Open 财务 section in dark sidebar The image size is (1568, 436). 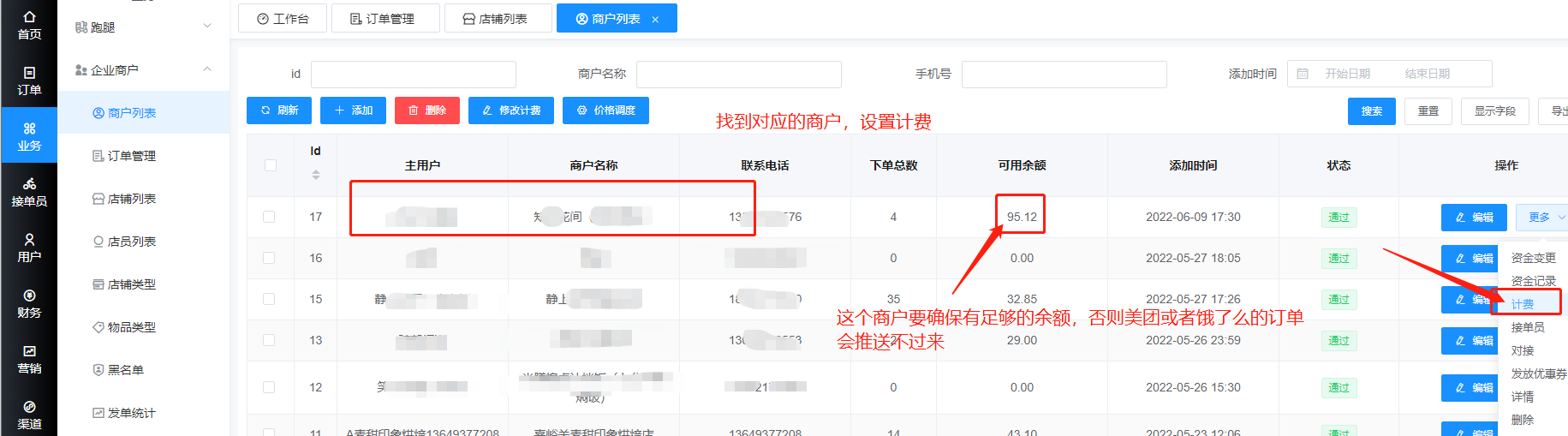tap(29, 304)
